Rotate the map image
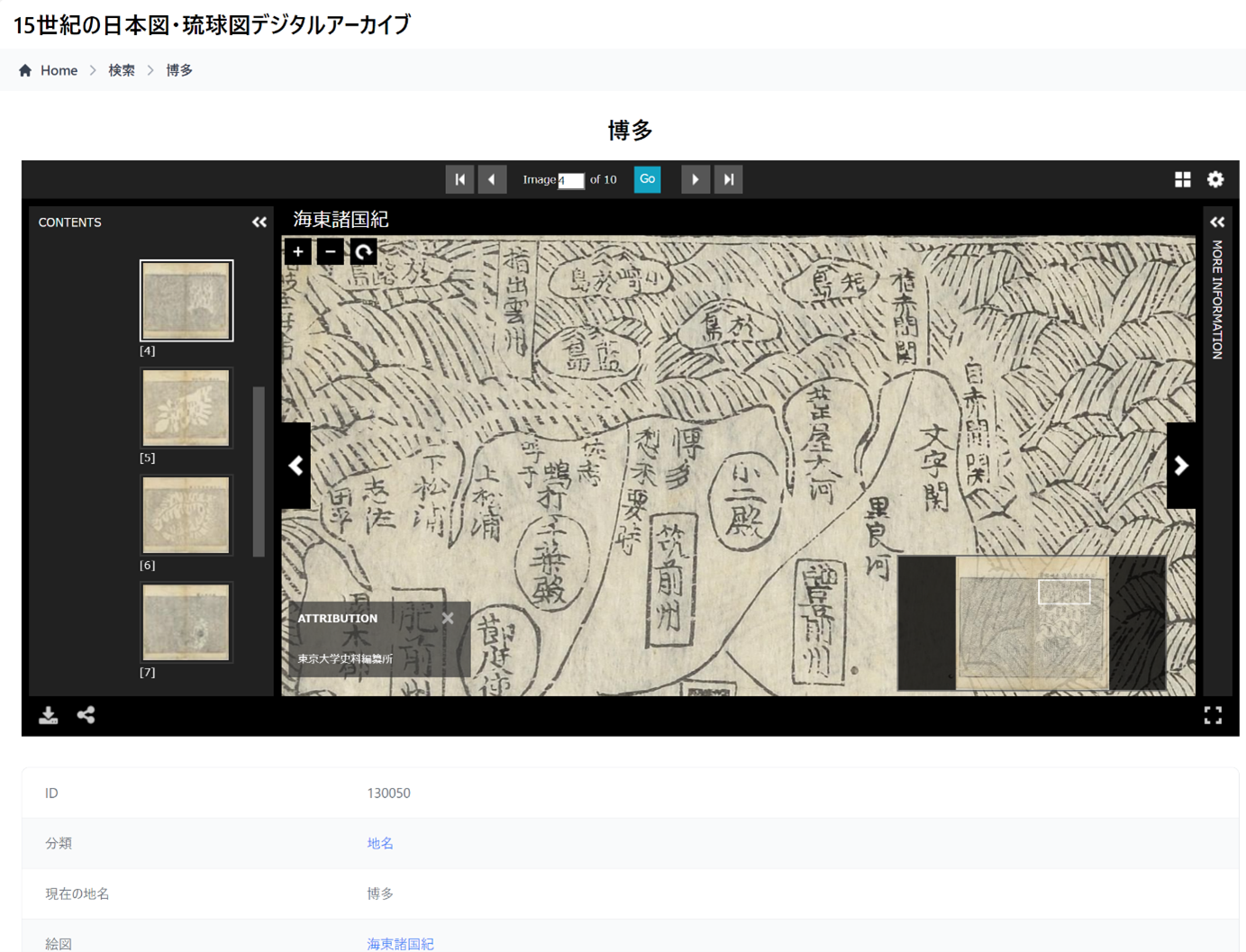This screenshot has width=1246, height=952. (364, 252)
